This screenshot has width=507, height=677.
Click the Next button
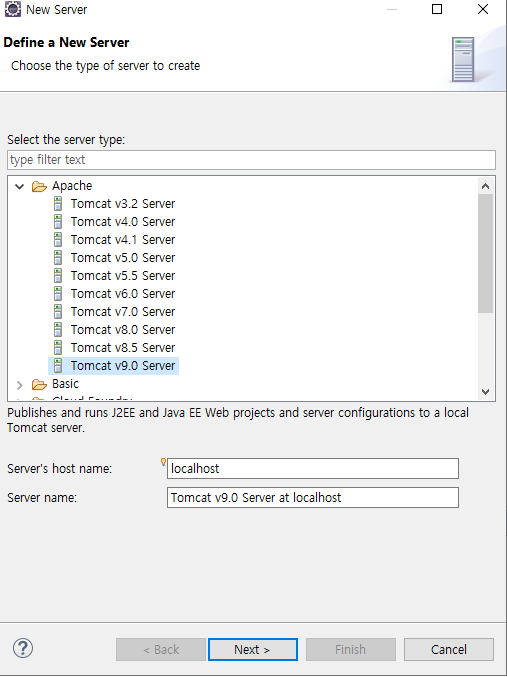[253, 649]
